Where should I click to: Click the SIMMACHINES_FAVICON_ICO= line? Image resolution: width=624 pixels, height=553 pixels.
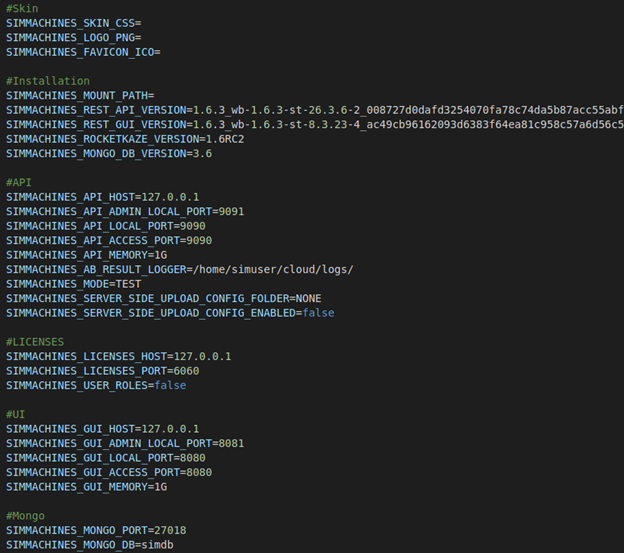(x=82, y=51)
